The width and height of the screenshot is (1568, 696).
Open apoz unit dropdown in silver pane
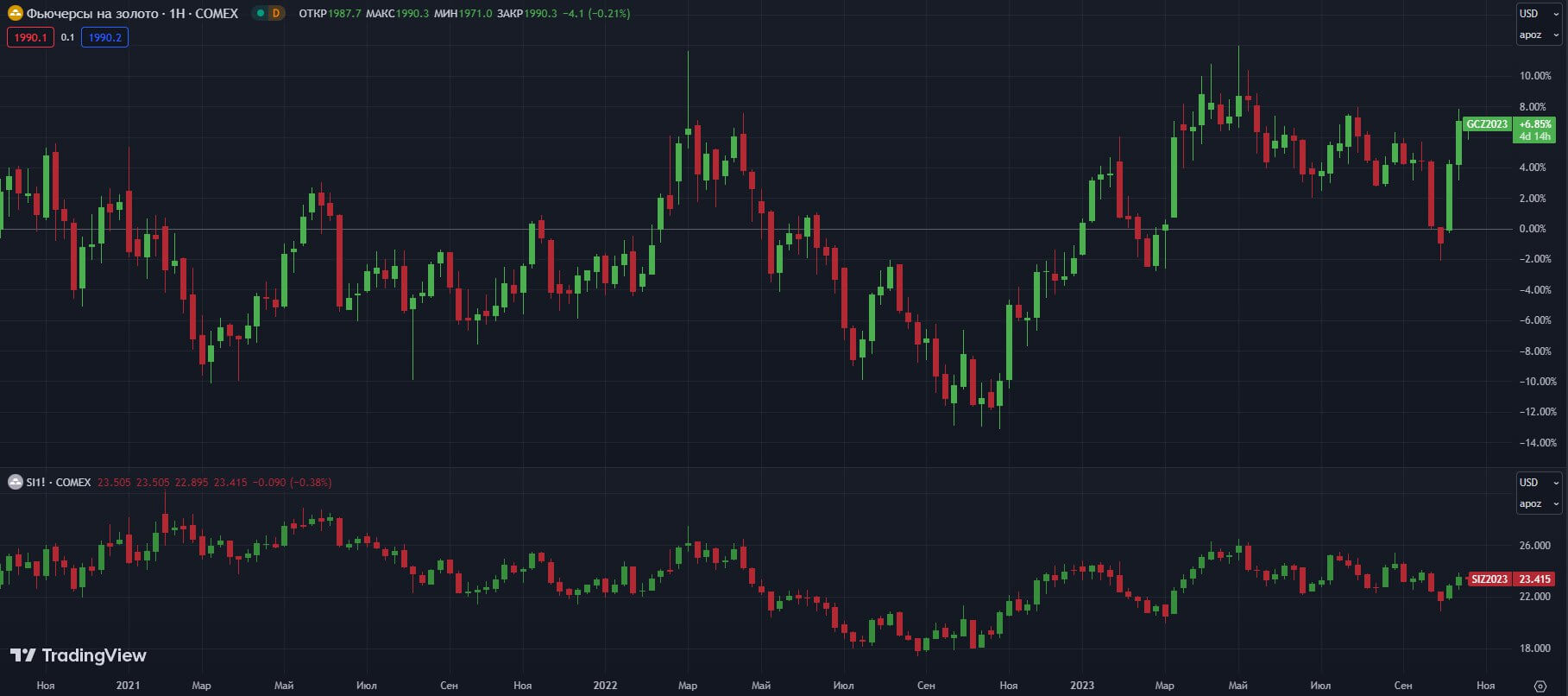coord(1540,504)
